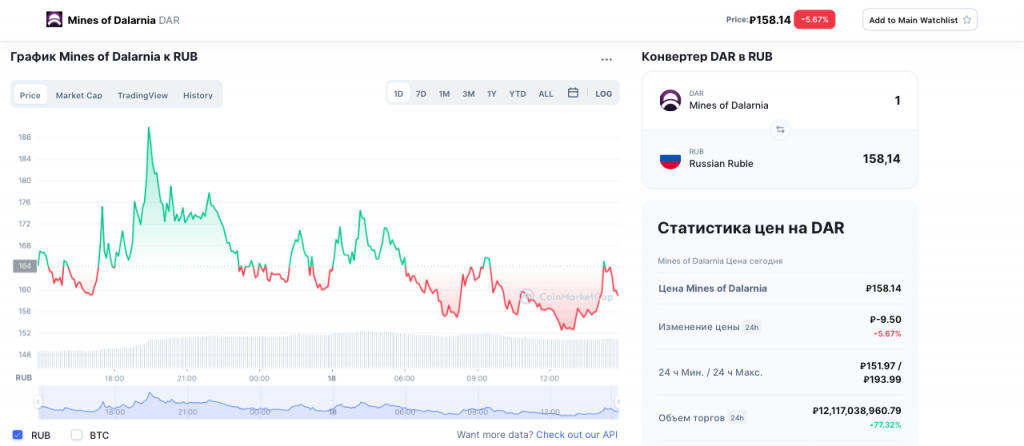Switch to the TradingView tab

pos(142,95)
